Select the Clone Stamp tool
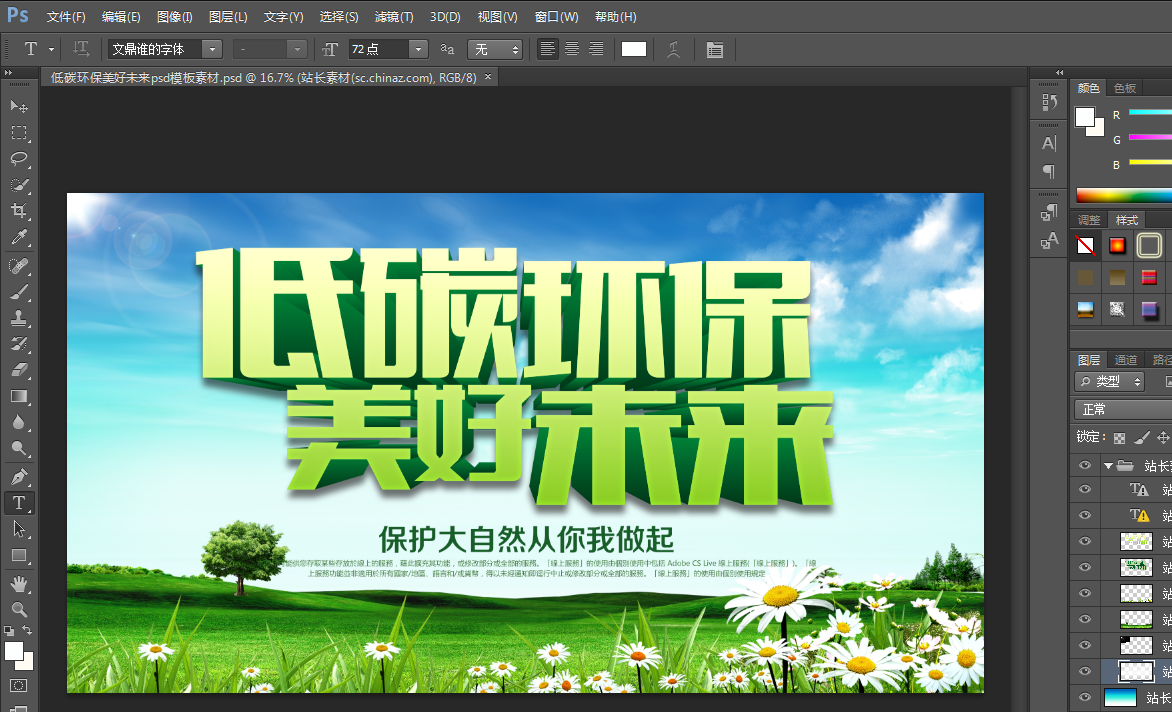Viewport: 1172px width, 712px height. 19,318
